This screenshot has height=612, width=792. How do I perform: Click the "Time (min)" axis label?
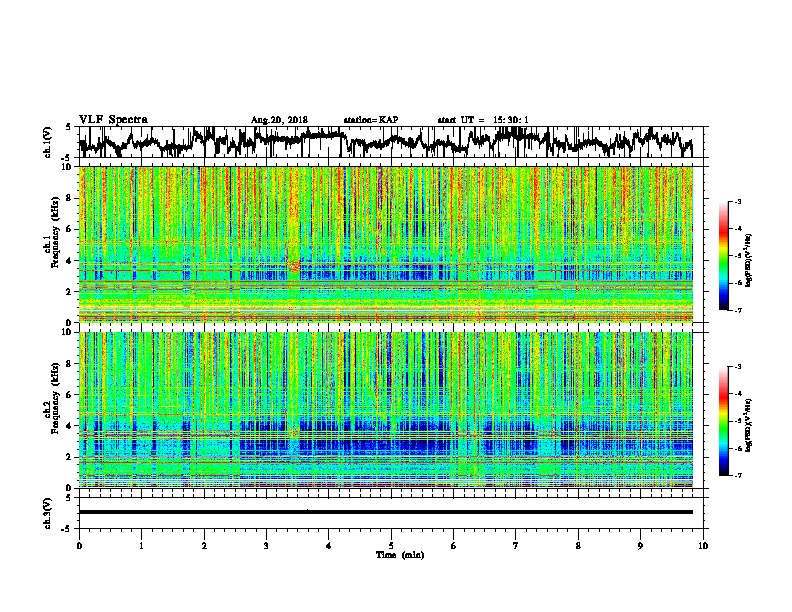pos(400,555)
